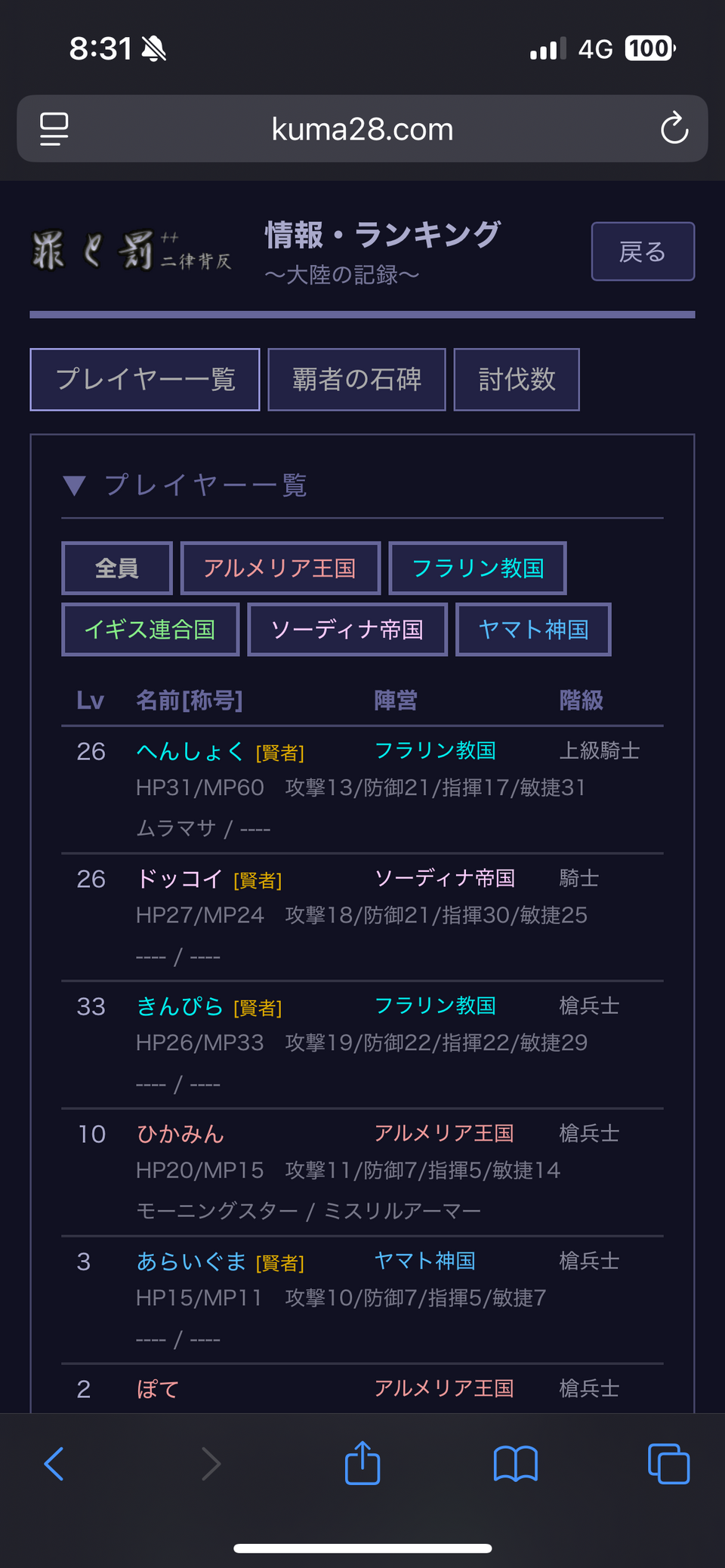Filter by 全員
Screen dimensions: 725x1568
click(117, 568)
